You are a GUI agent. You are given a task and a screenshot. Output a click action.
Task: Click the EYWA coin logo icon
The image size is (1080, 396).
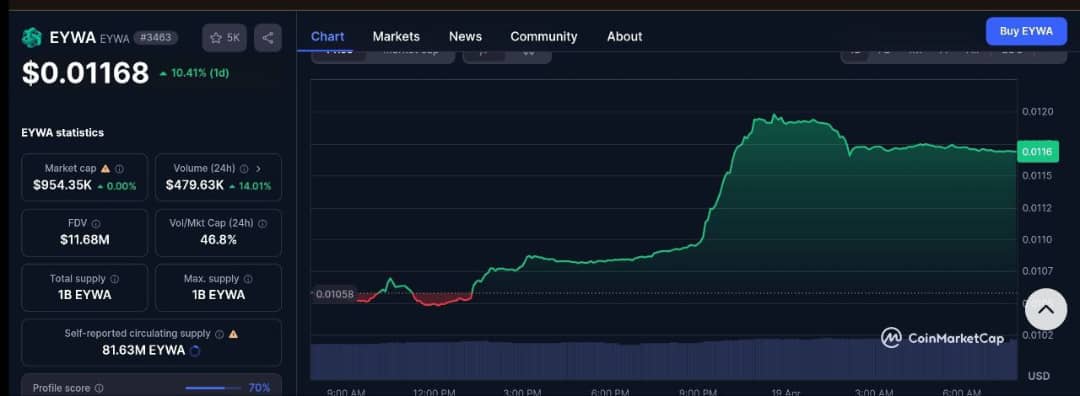pyautogui.click(x=32, y=37)
